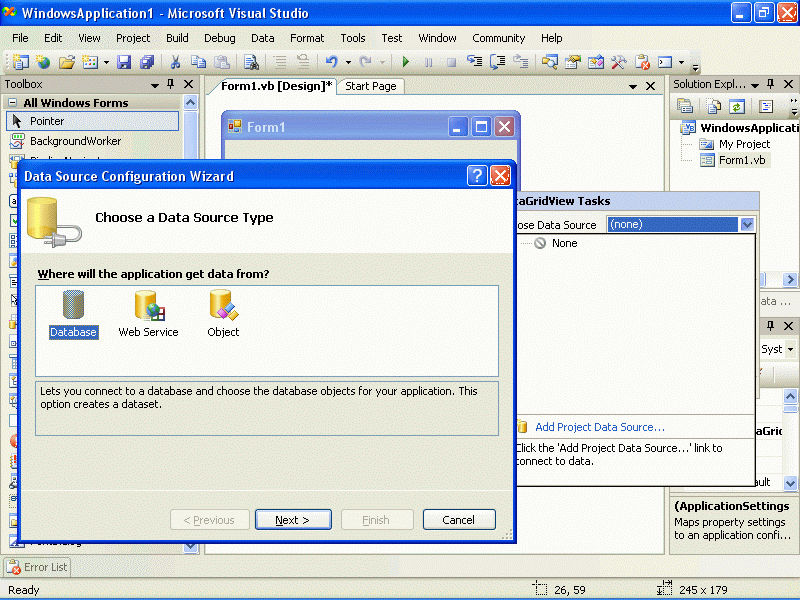Viewport: 800px width, 600px height.
Task: Click the Step Over debug icon
Action: [x=497, y=62]
